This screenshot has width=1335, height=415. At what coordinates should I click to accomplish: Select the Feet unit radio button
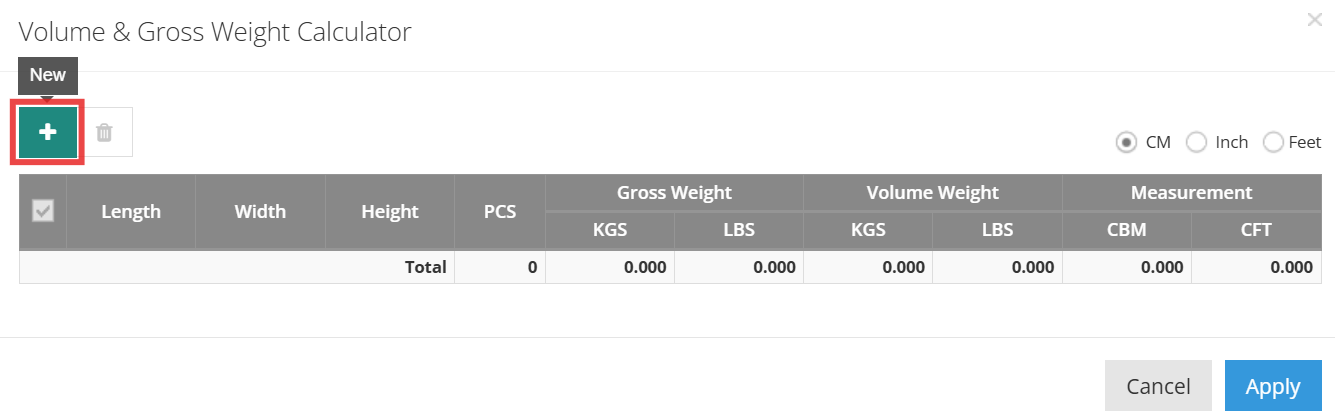1274,142
